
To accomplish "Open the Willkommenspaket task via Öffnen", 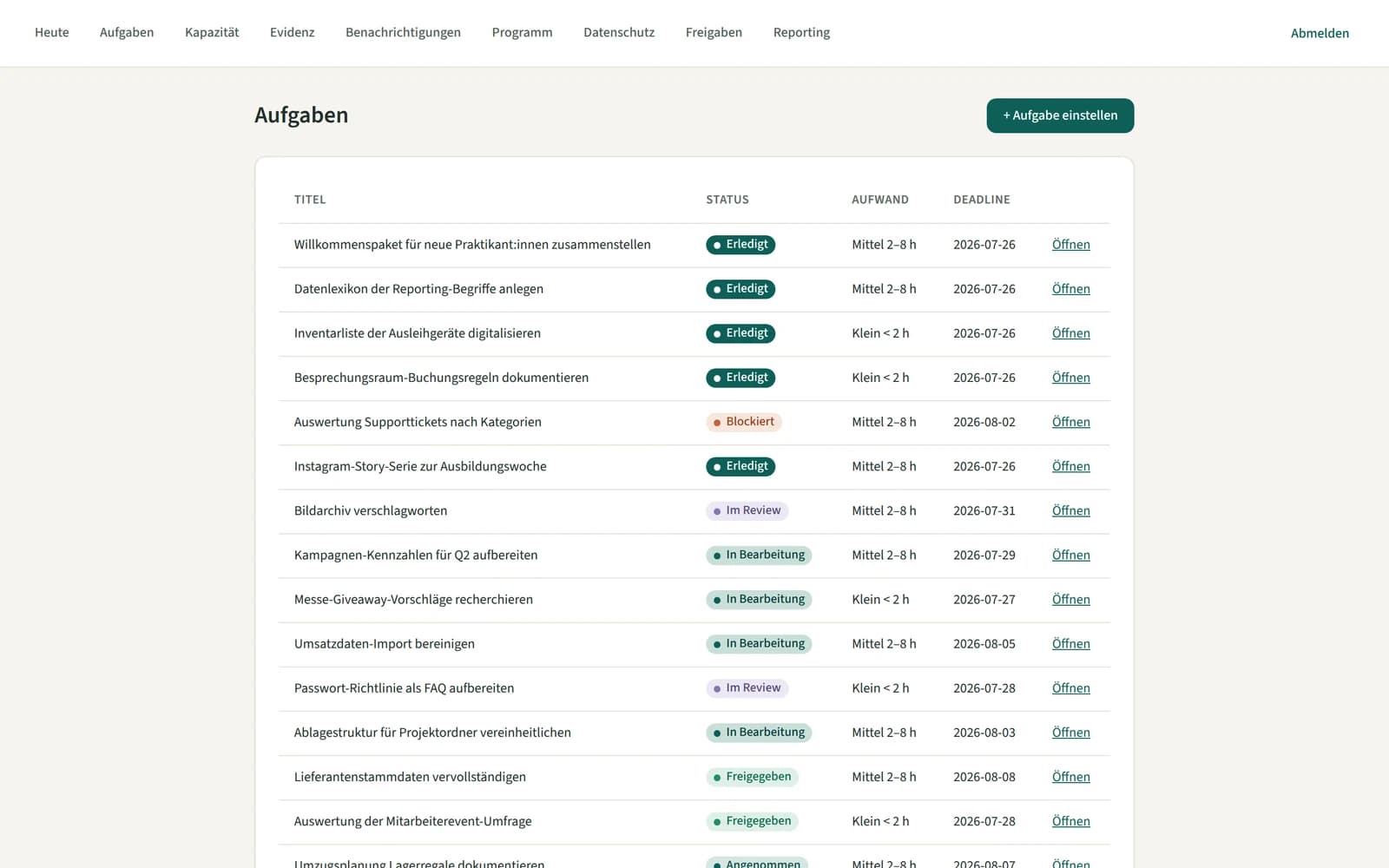I will click(x=1071, y=245).
